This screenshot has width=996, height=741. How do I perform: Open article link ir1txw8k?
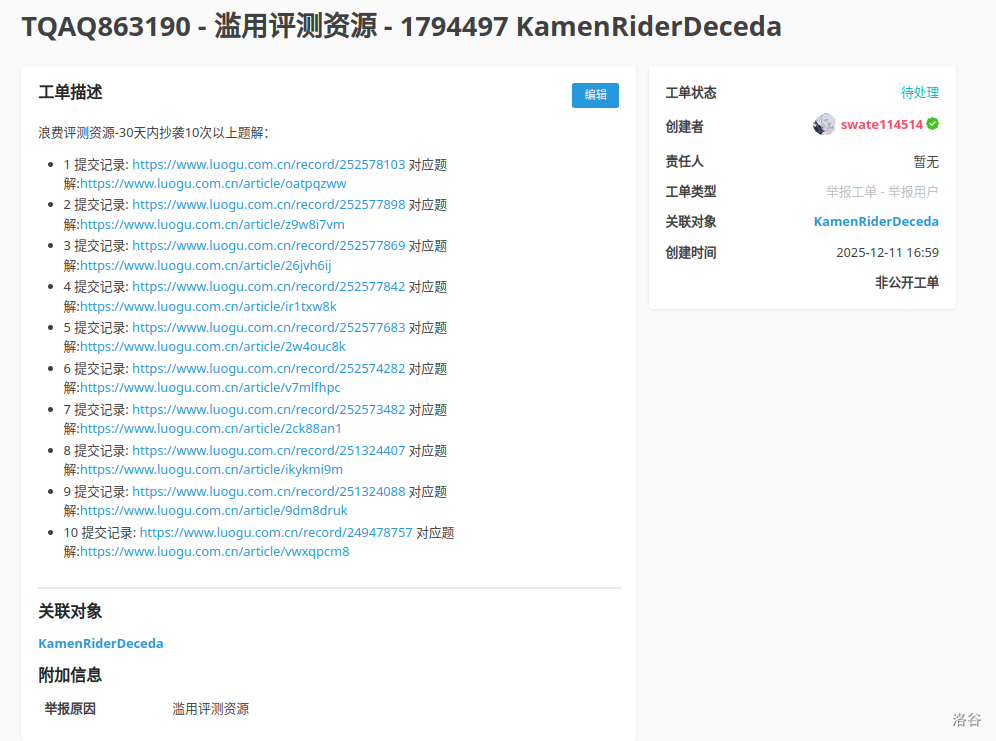(208, 307)
